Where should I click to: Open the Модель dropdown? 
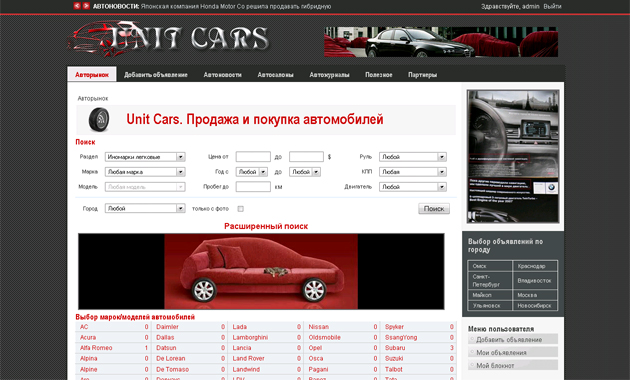point(145,187)
